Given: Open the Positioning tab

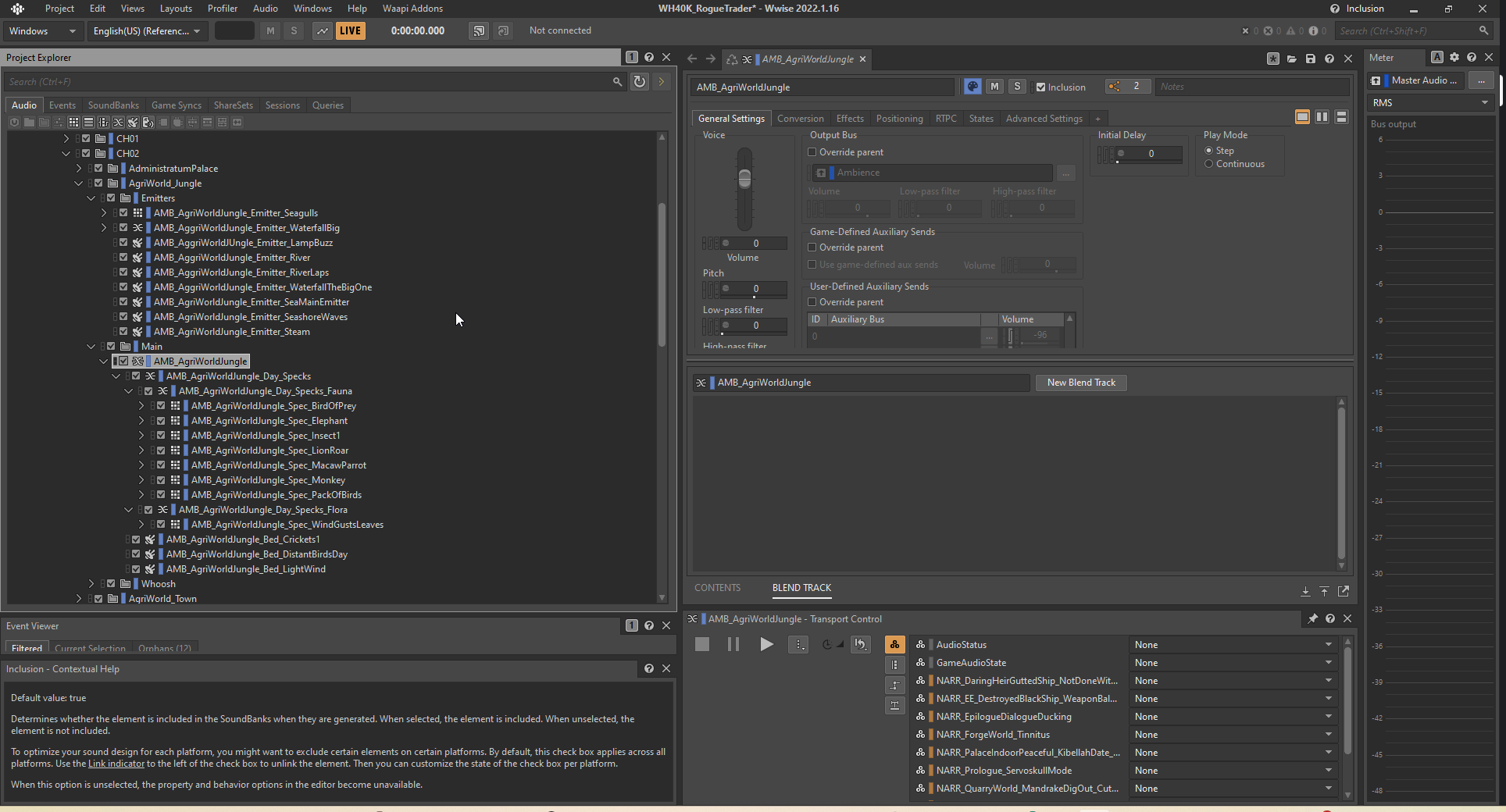Looking at the screenshot, I should (899, 118).
